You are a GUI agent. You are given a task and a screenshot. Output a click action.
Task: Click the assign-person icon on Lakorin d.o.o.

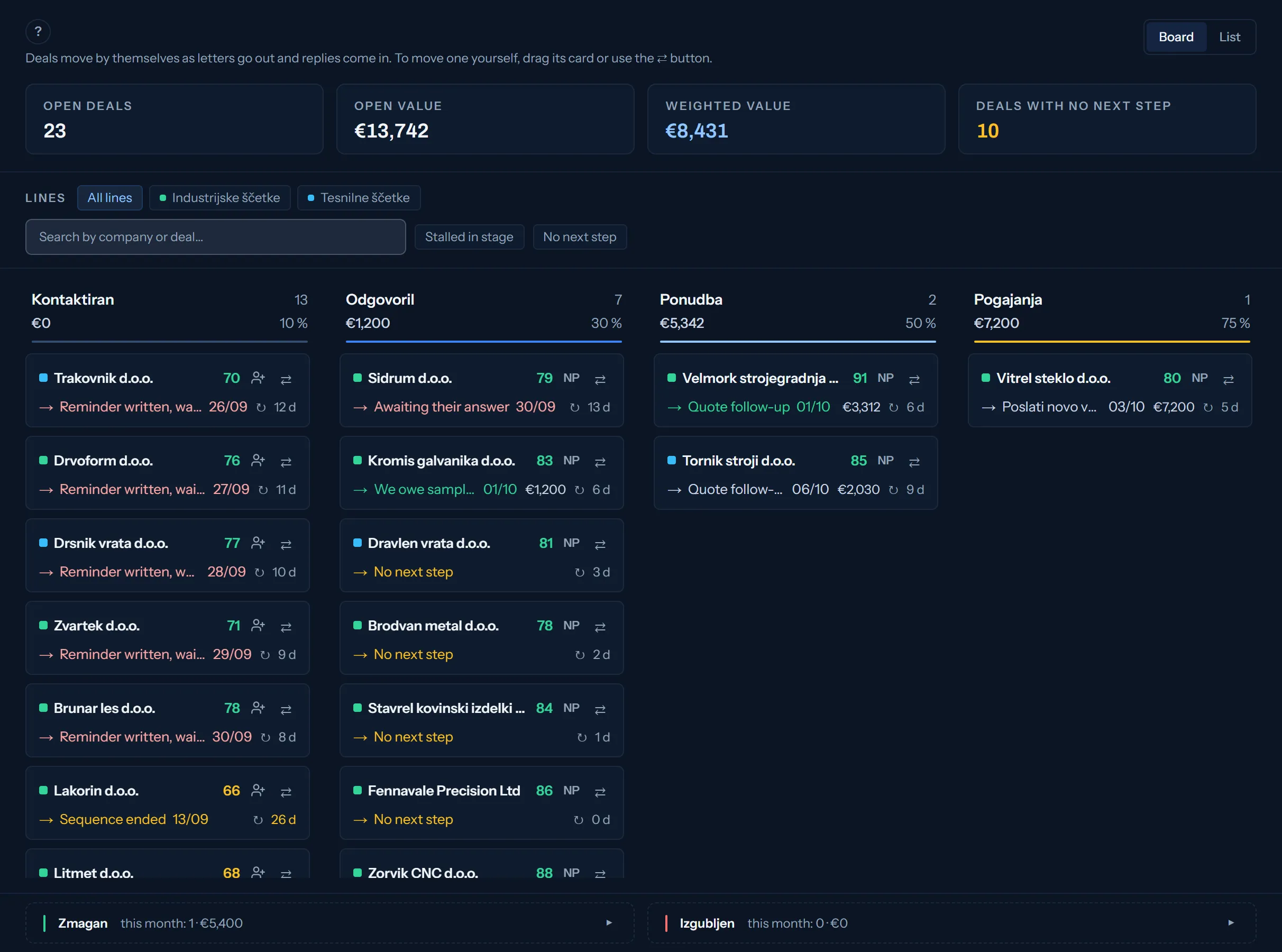point(258,790)
